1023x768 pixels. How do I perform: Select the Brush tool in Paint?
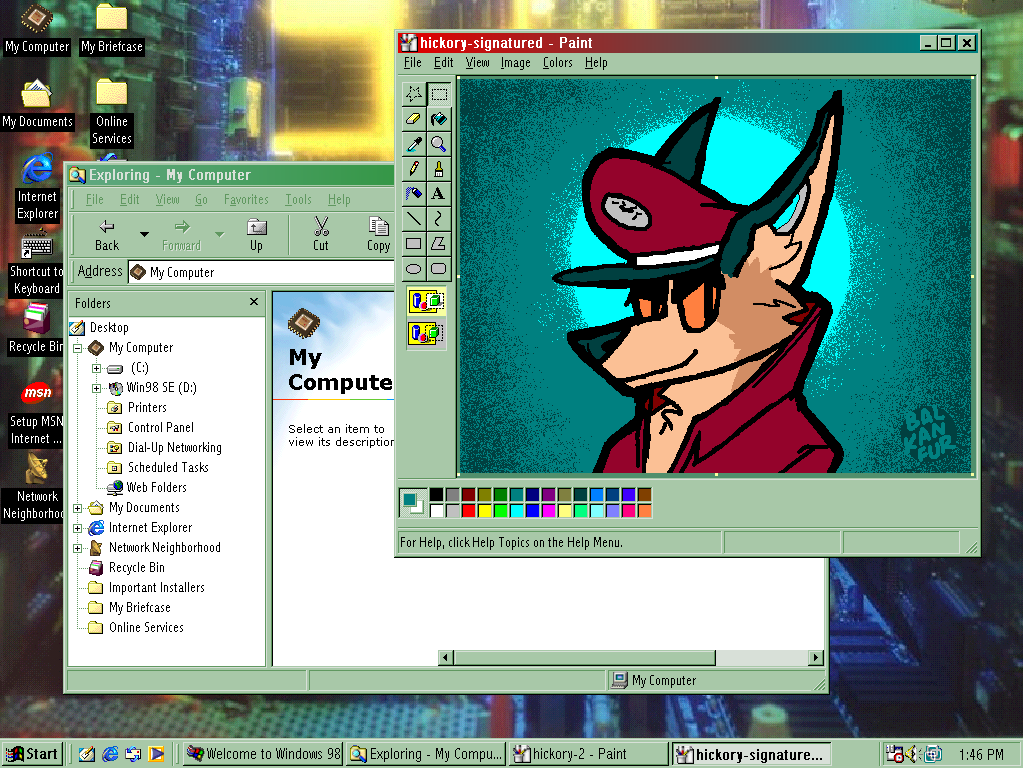click(x=438, y=169)
